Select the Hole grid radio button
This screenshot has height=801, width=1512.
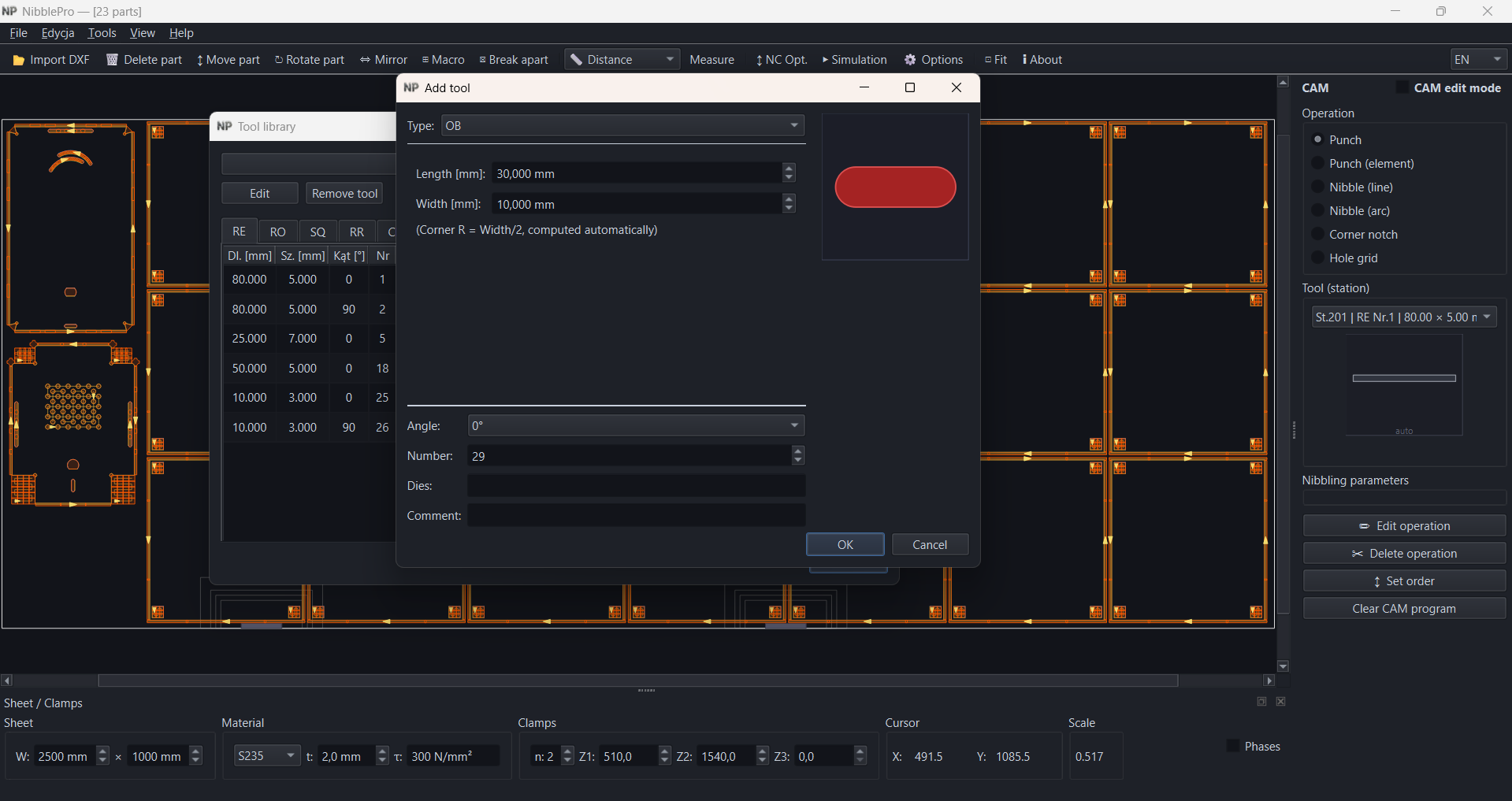pos(1317,258)
